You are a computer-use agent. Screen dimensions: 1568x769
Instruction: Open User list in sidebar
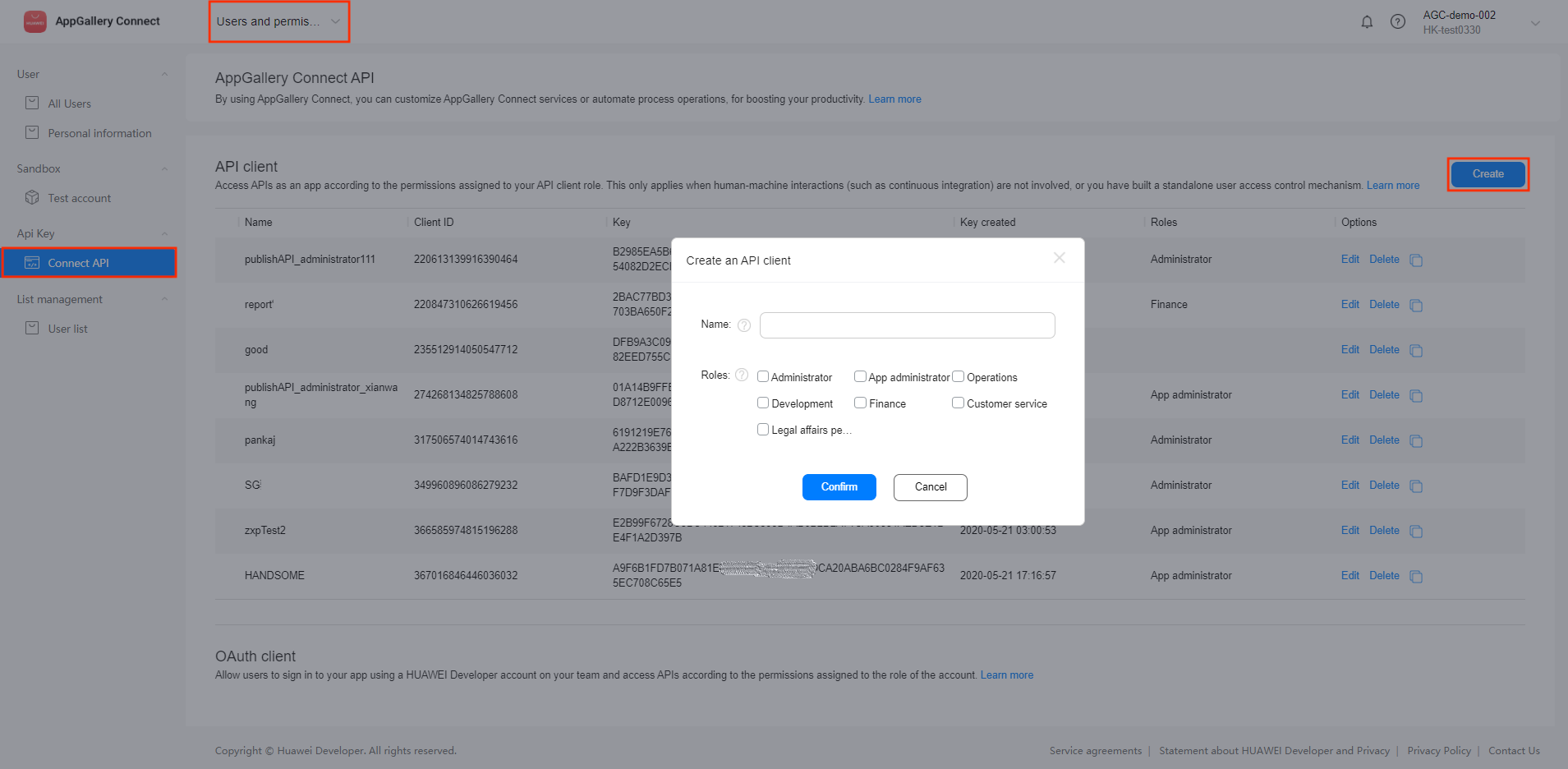click(x=67, y=329)
